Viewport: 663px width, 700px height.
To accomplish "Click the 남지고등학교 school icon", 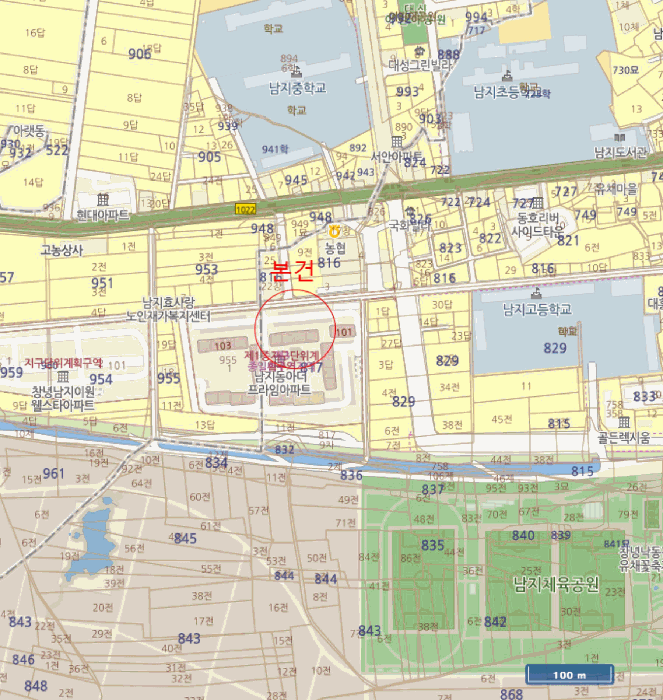I will click(537, 293).
